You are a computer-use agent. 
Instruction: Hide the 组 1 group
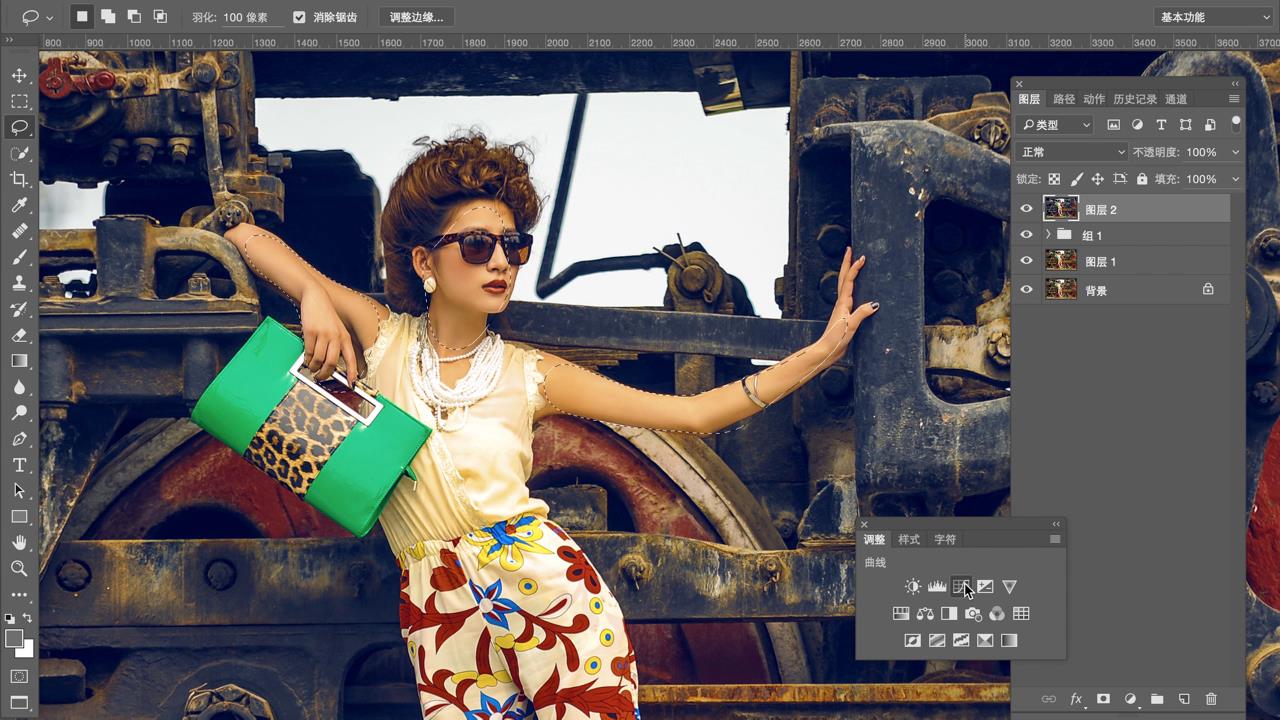(1026, 235)
